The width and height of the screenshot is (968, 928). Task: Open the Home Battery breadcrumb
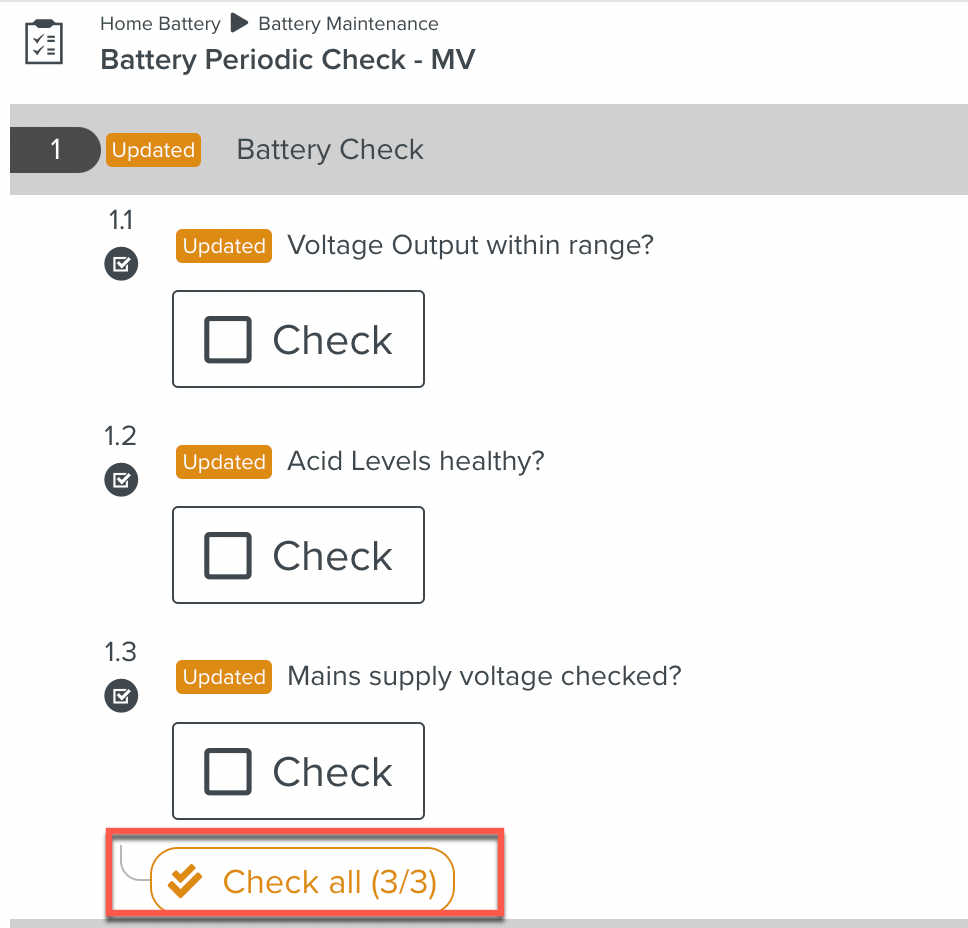pyautogui.click(x=160, y=23)
